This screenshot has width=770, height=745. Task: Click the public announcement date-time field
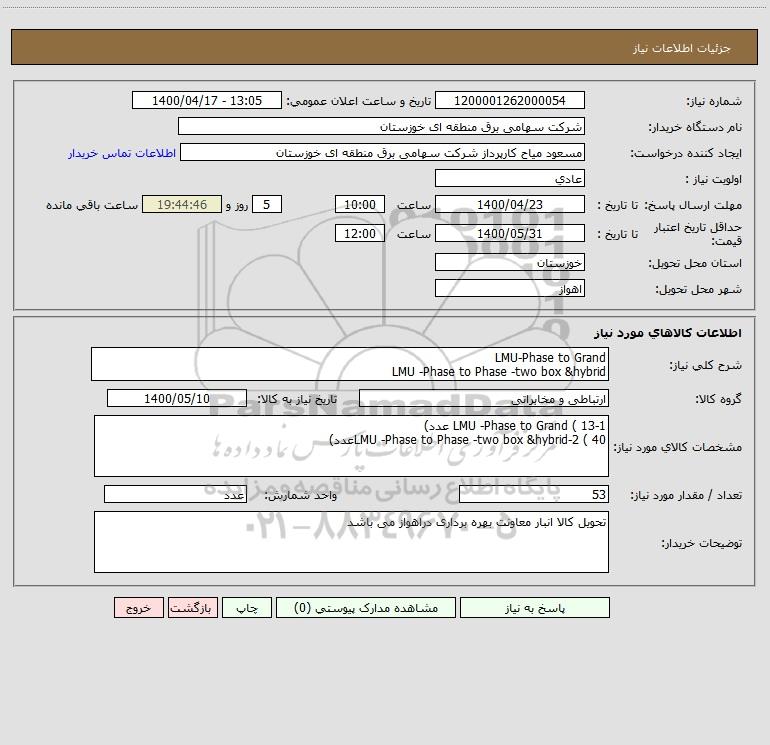[207, 101]
